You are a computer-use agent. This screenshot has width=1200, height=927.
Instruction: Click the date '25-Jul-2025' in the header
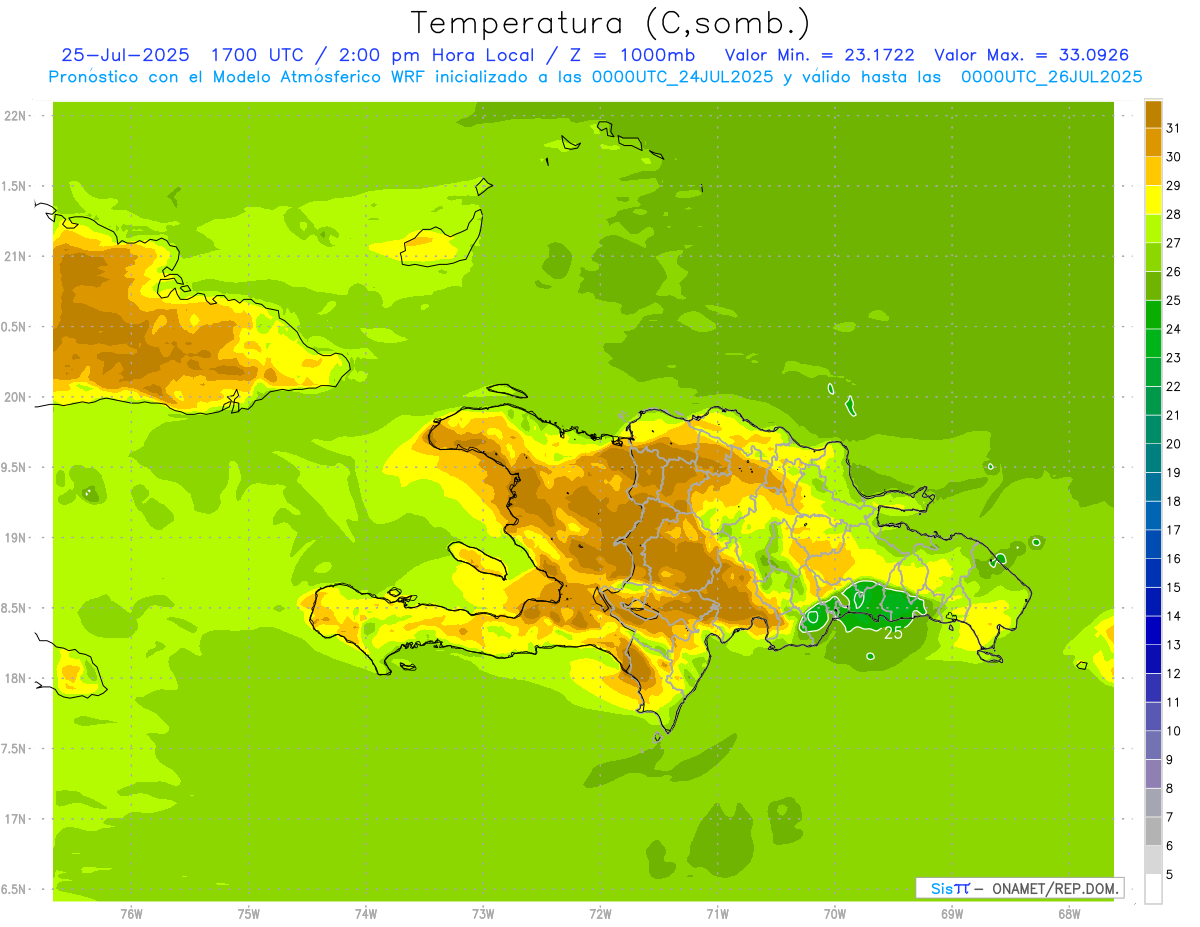click(x=127, y=55)
